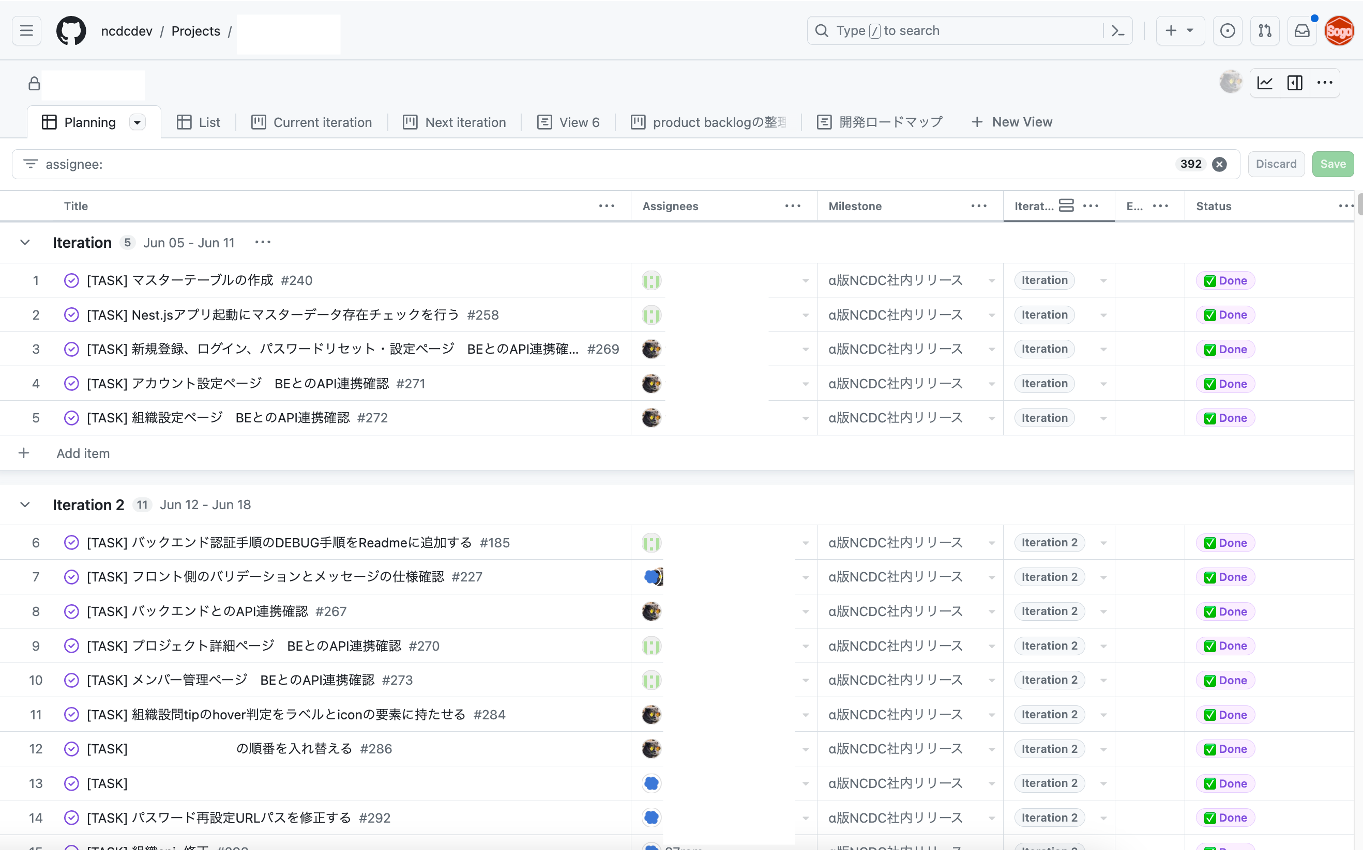Open the hamburger navigation menu
The height and width of the screenshot is (850, 1364).
tap(26, 30)
